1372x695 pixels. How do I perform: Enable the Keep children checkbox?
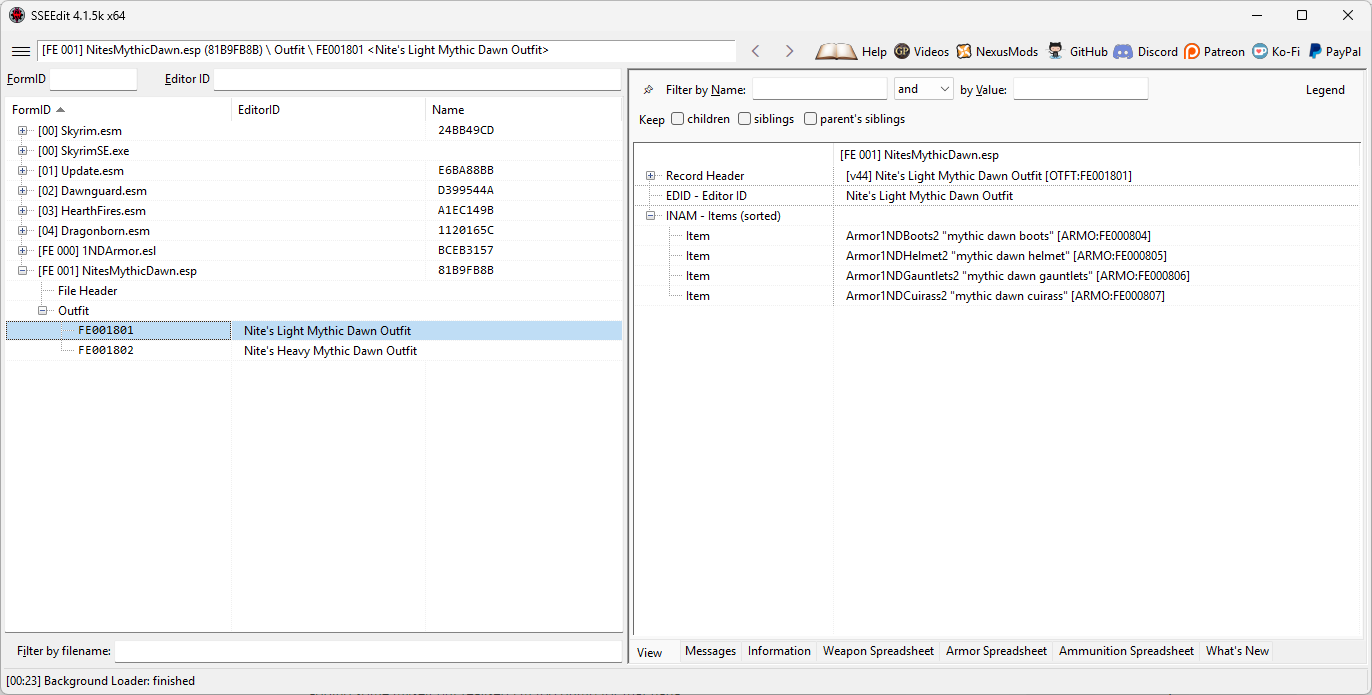(678, 119)
